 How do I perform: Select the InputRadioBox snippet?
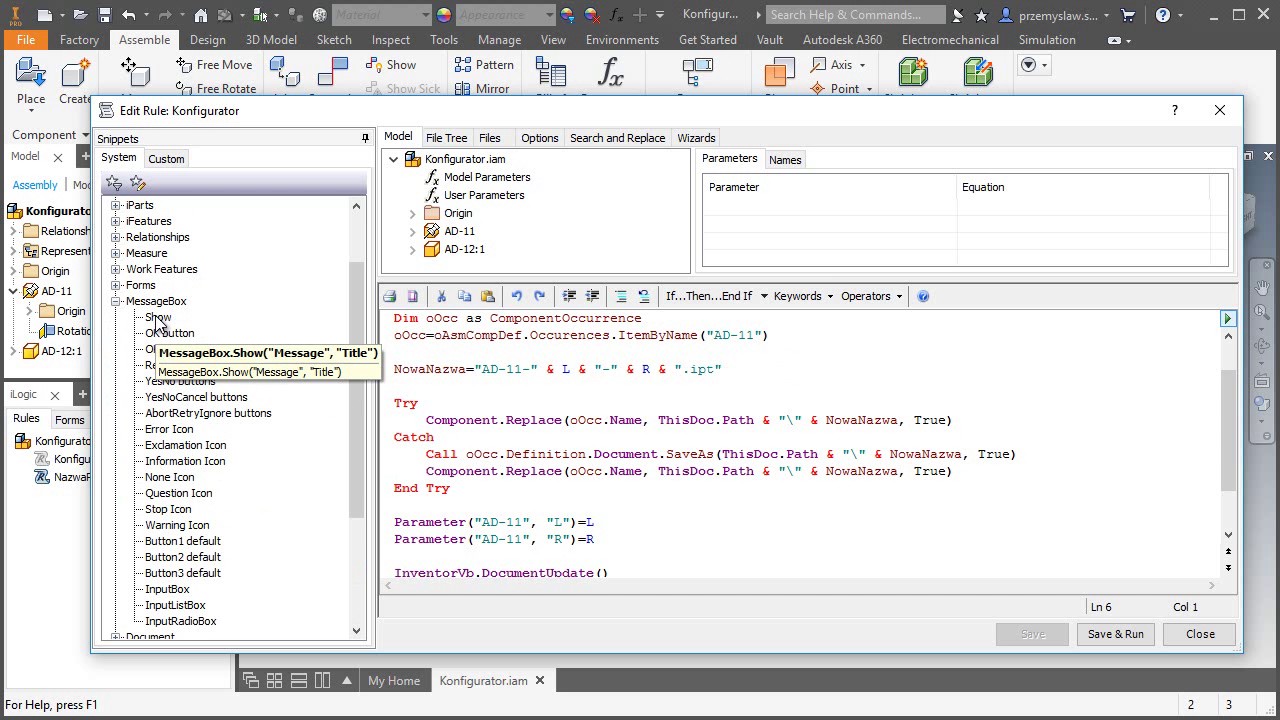[181, 621]
